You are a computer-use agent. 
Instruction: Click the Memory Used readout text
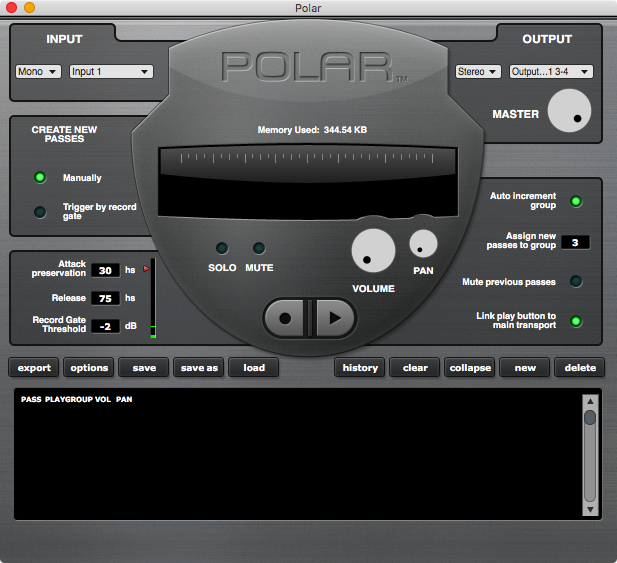pyautogui.click(x=312, y=130)
